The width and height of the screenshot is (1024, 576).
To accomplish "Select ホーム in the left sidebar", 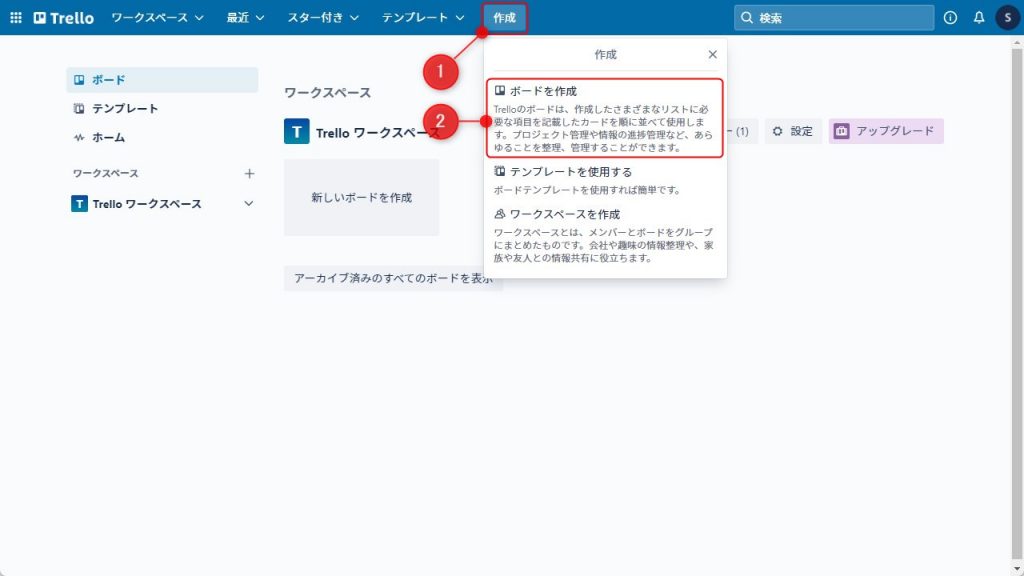I will point(162,137).
